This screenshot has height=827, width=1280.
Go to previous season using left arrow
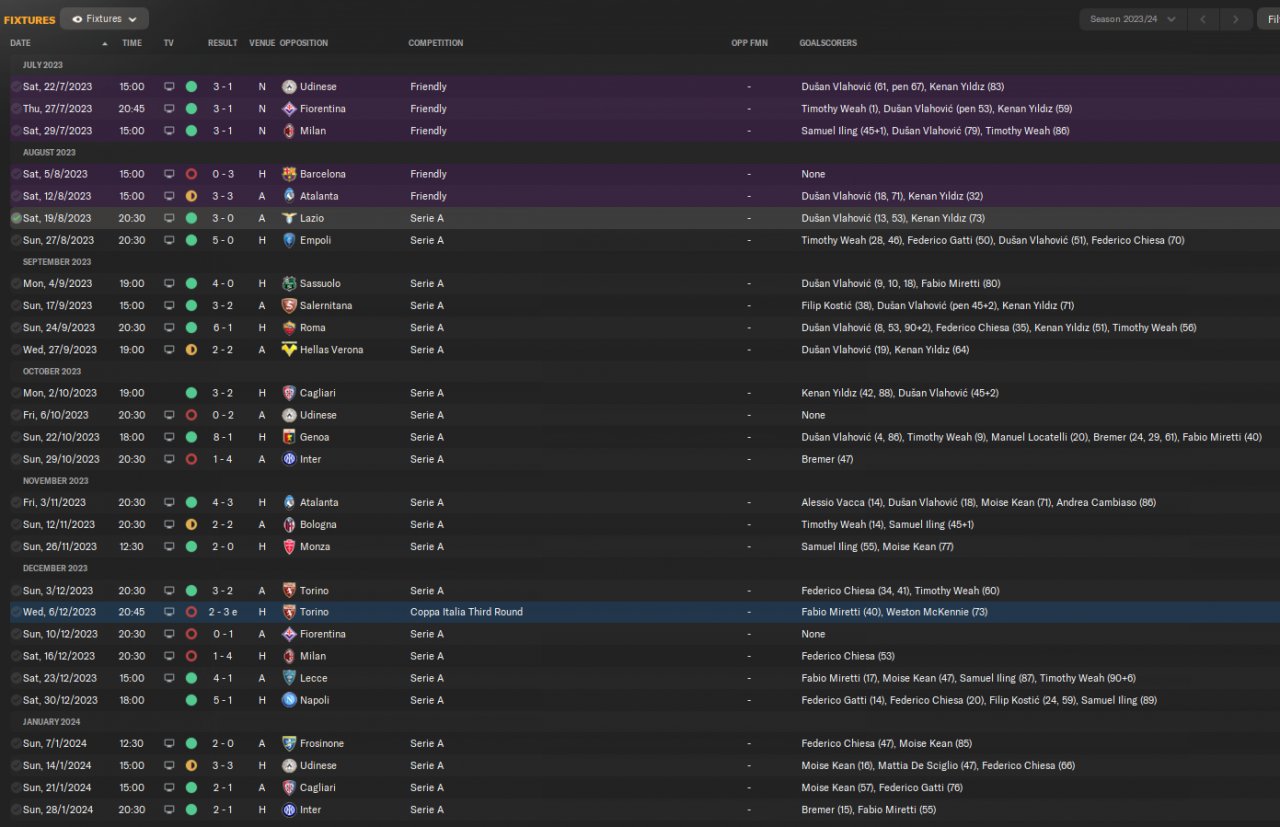click(1203, 19)
